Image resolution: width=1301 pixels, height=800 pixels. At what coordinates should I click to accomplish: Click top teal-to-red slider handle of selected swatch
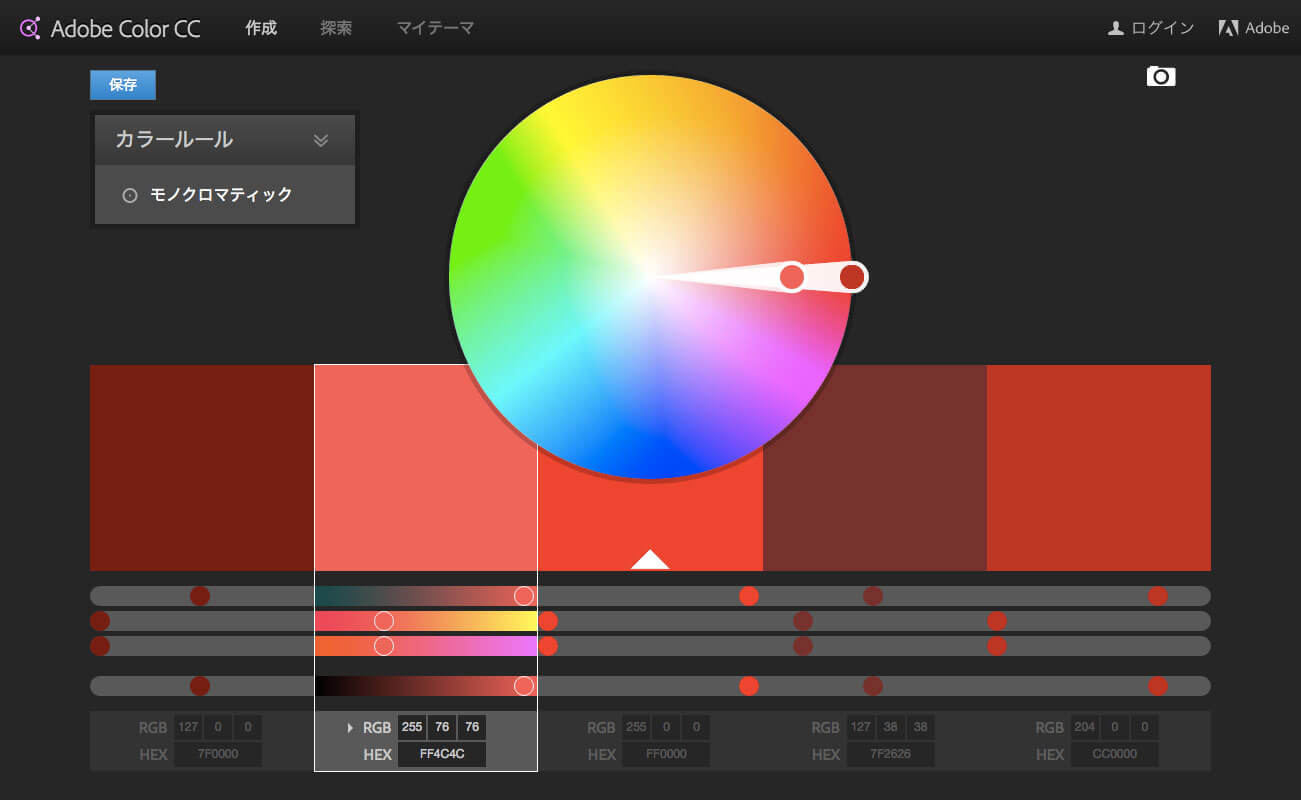(x=524, y=596)
